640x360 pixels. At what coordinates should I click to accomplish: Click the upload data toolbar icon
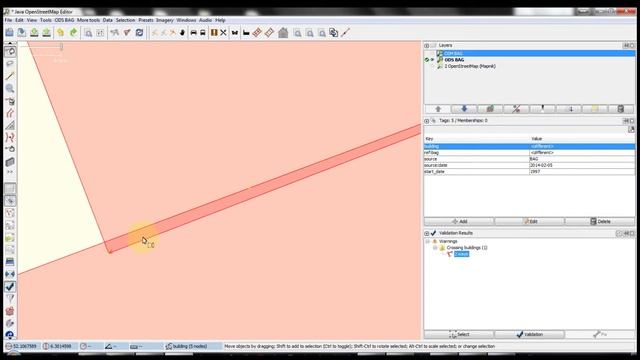point(47,33)
